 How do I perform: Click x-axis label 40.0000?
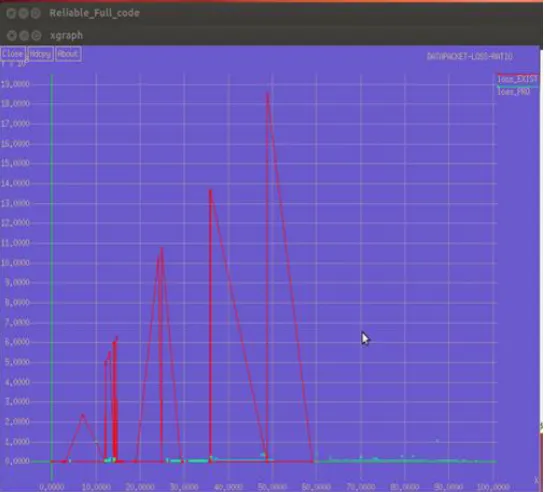pyautogui.click(x=228, y=487)
